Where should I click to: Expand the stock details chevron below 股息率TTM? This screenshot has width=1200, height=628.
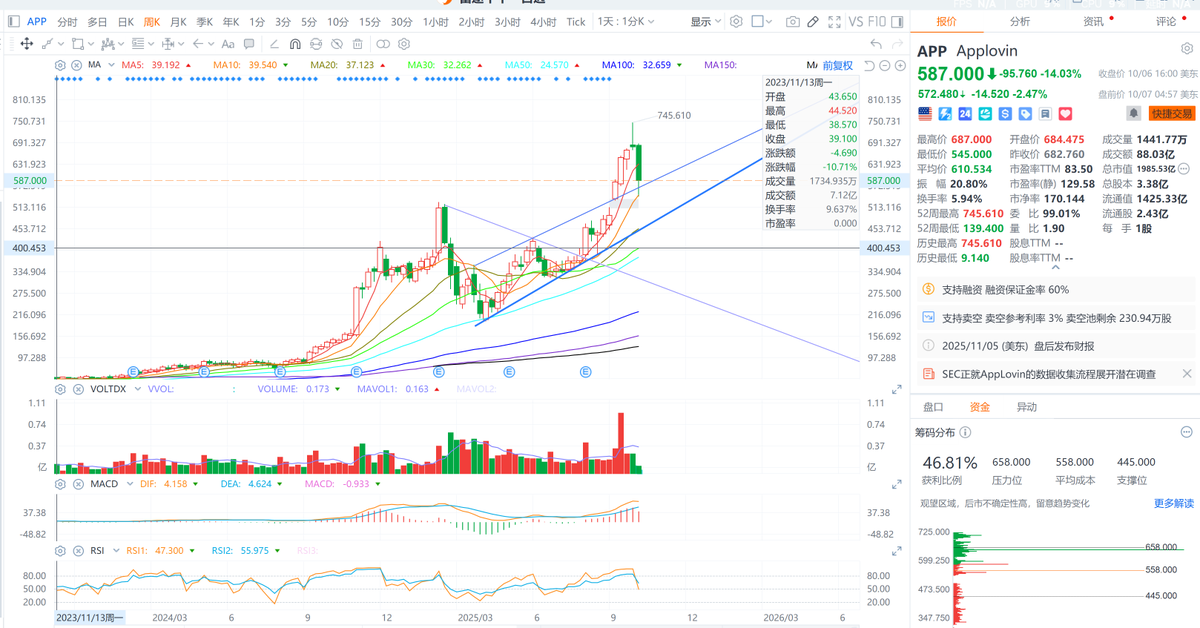[x=1054, y=268]
